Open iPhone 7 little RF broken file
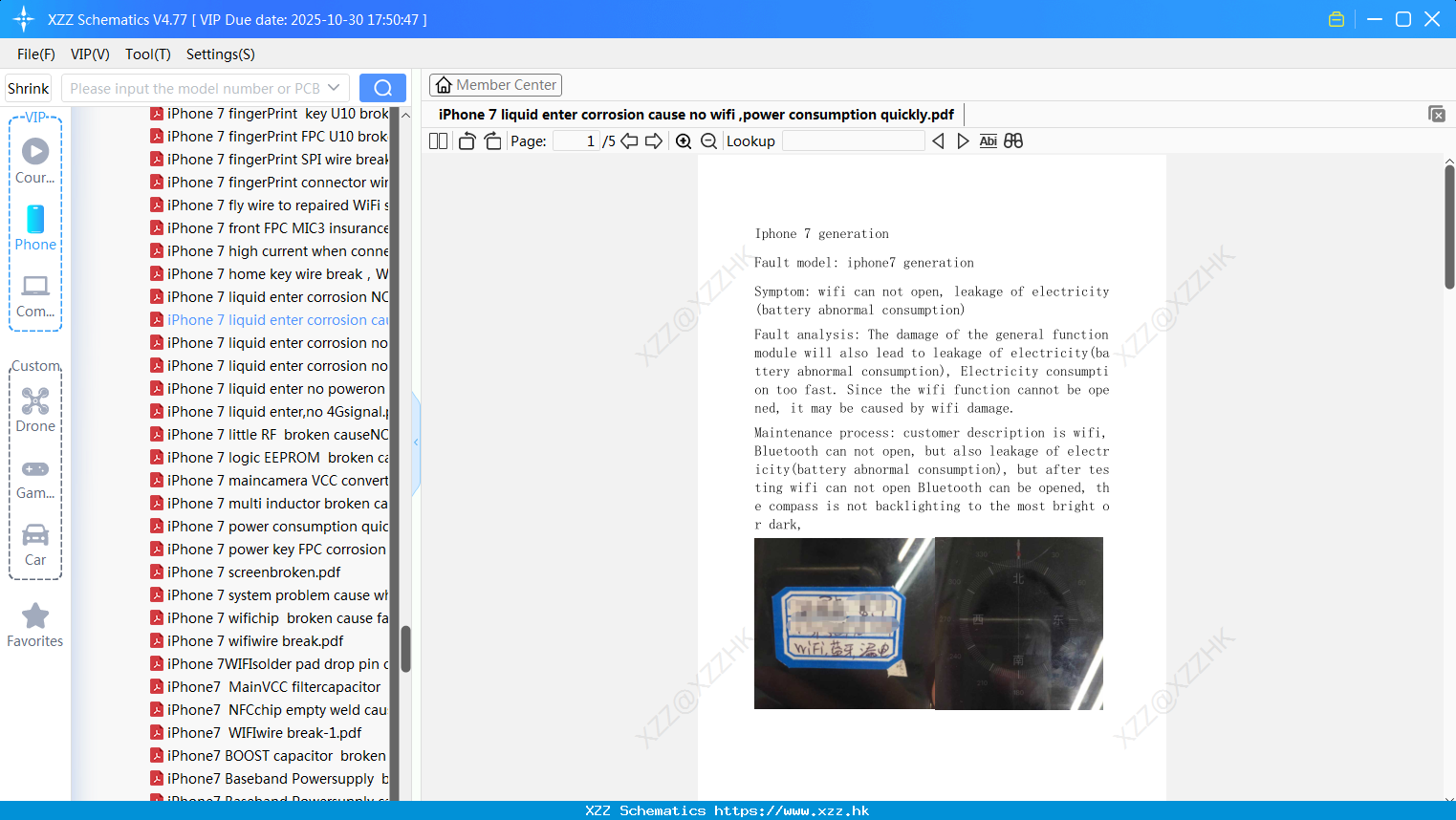This screenshot has height=820, width=1456. (270, 435)
